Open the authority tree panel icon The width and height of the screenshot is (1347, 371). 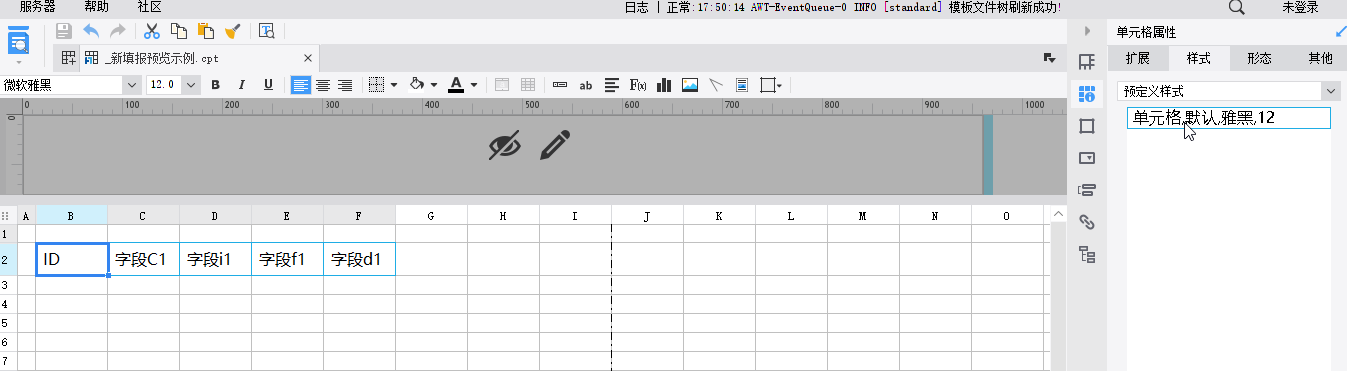[1087, 254]
